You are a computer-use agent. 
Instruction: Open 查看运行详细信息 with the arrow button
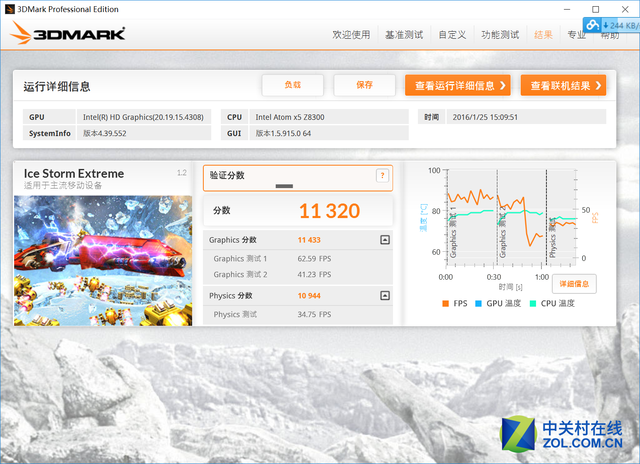click(457, 85)
